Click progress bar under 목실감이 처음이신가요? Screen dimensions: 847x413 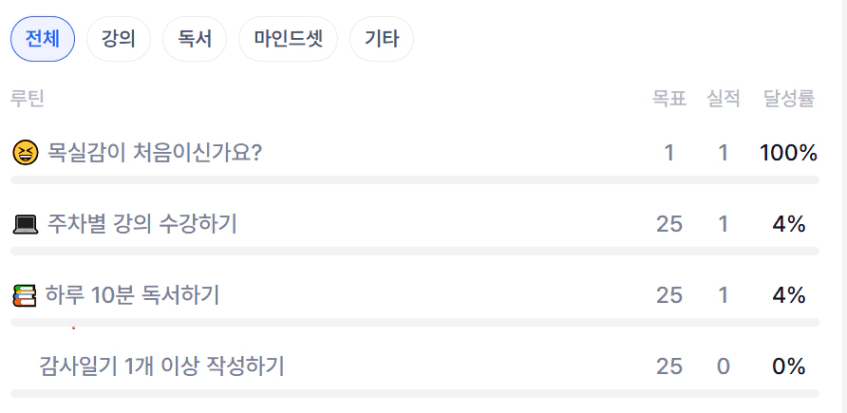click(x=414, y=180)
